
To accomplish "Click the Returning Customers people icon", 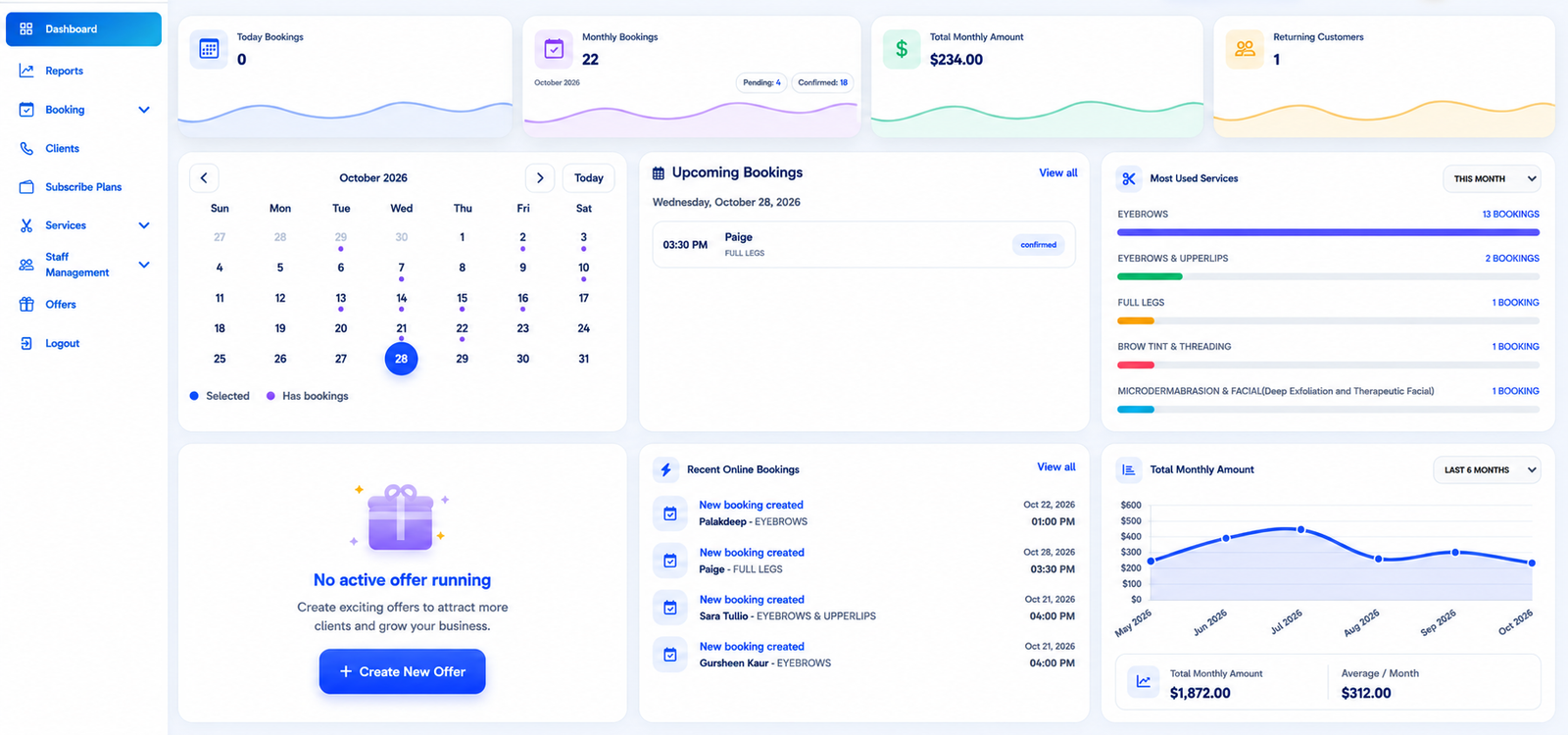I will pyautogui.click(x=1245, y=49).
